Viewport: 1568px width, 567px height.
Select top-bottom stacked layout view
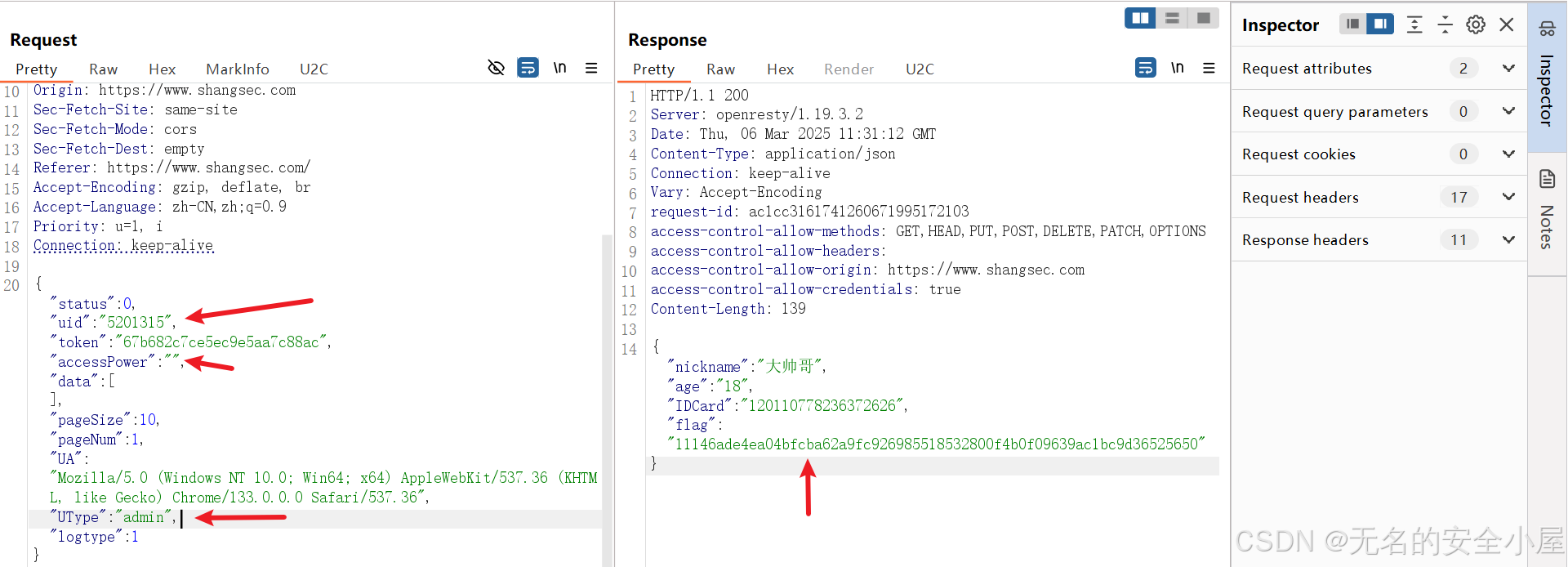(x=1172, y=18)
